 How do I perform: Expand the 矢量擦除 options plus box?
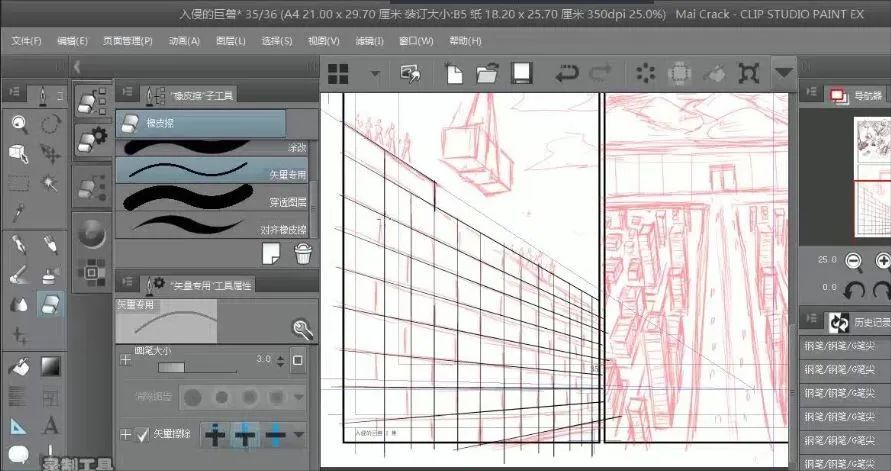125,434
